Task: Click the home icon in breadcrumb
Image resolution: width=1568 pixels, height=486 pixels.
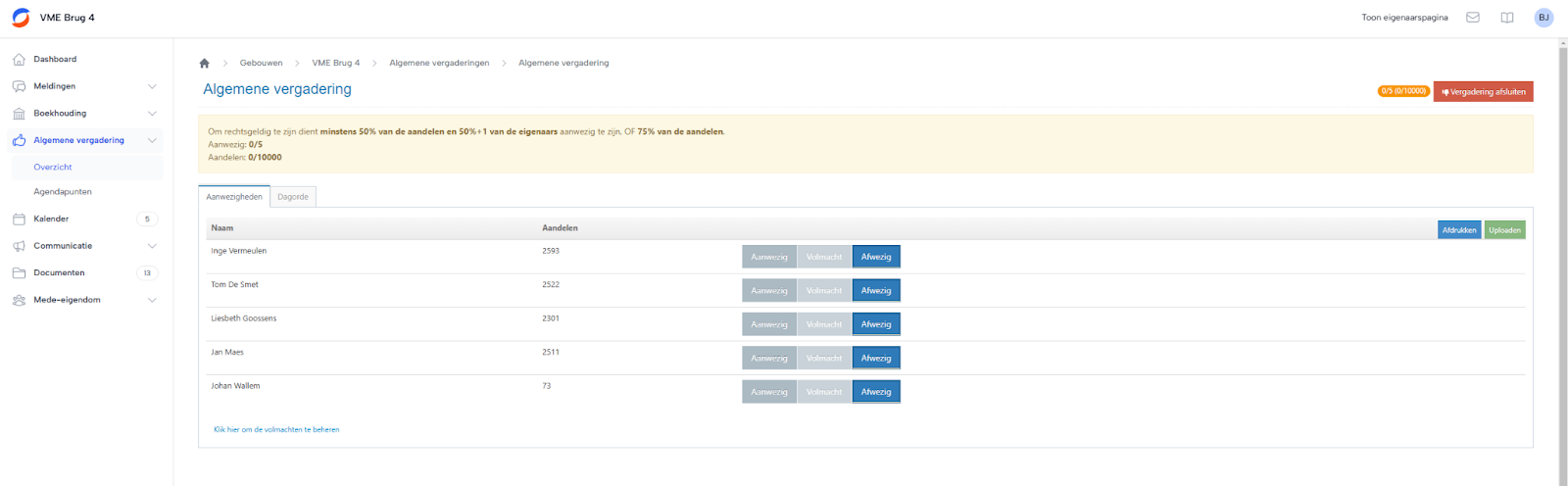Action: tap(204, 63)
